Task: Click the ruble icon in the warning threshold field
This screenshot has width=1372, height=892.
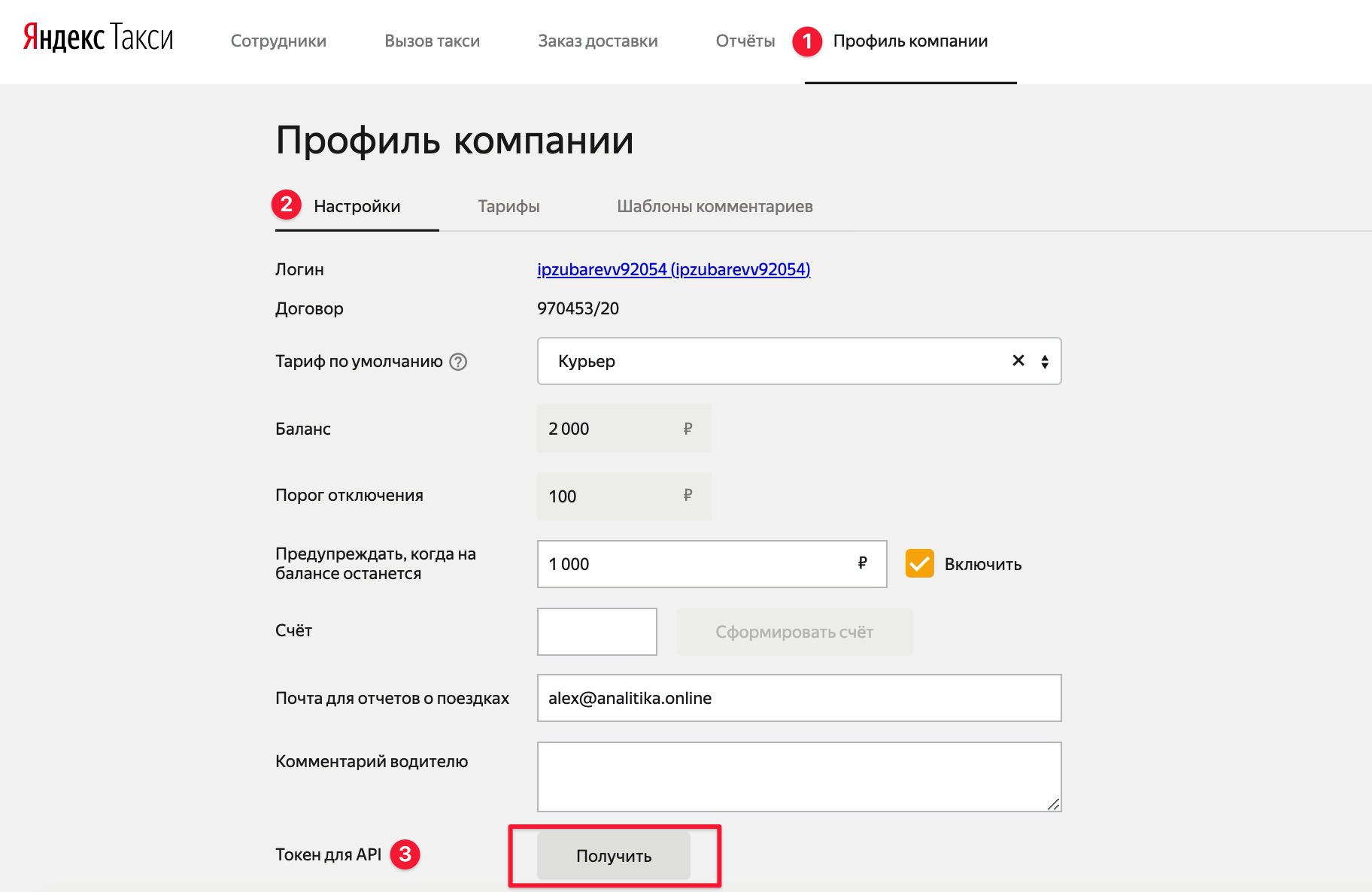Action: tap(863, 563)
